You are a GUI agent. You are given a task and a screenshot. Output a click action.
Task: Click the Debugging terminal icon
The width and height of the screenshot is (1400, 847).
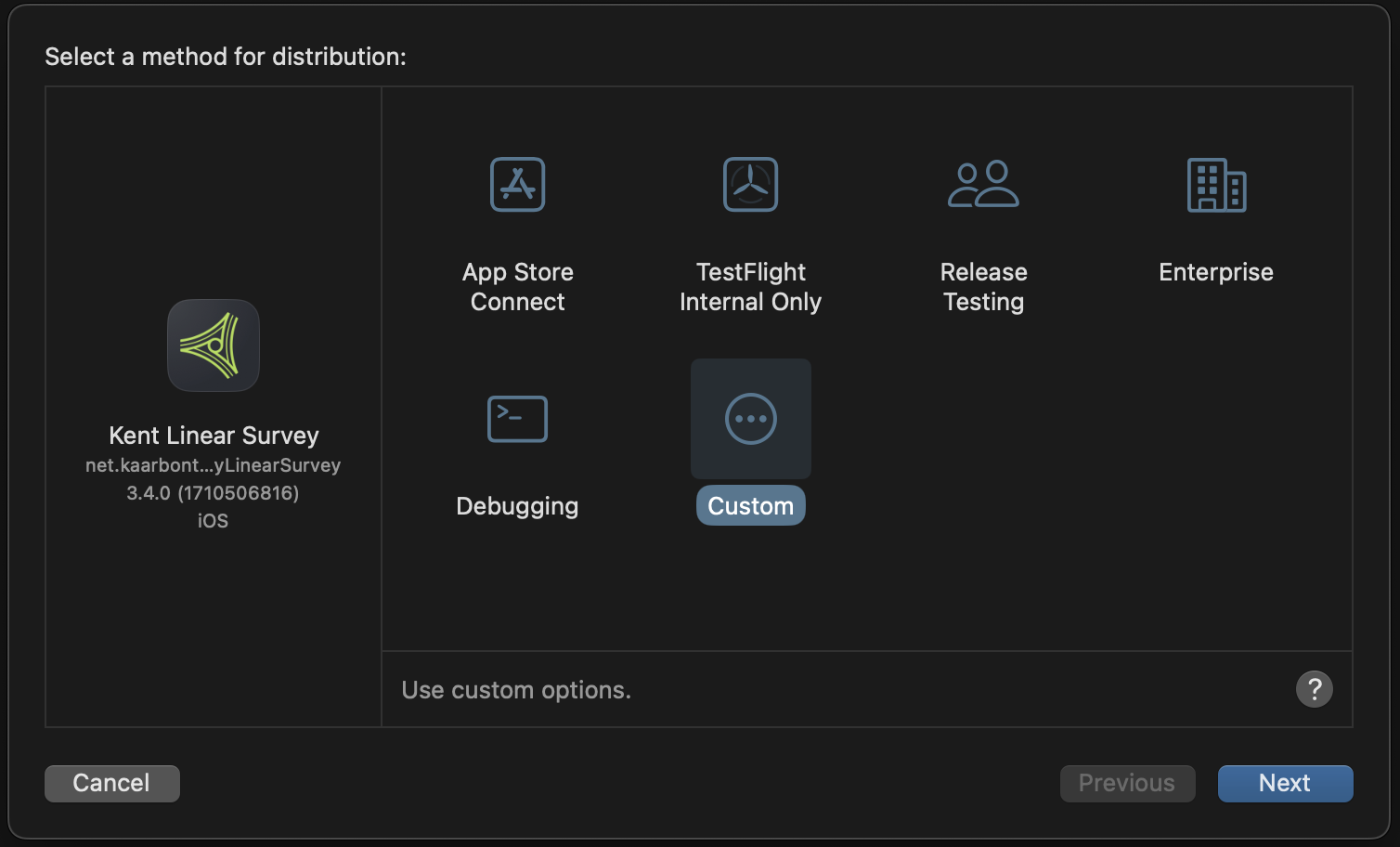pos(517,419)
